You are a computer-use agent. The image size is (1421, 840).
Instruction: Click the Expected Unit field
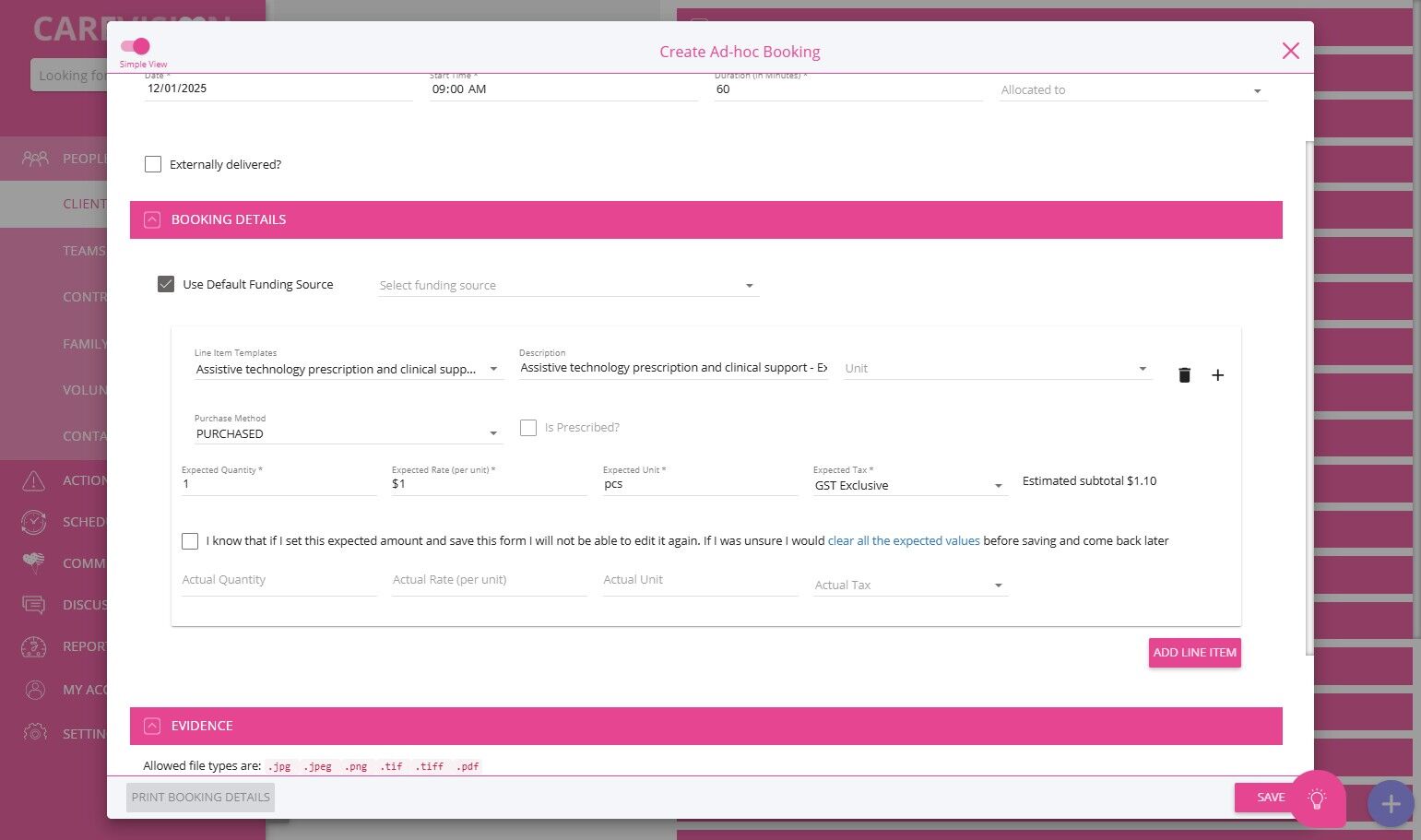click(x=700, y=484)
